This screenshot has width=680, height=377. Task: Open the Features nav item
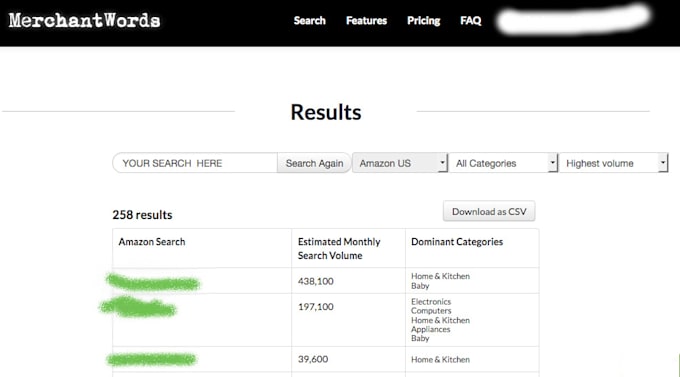(366, 20)
